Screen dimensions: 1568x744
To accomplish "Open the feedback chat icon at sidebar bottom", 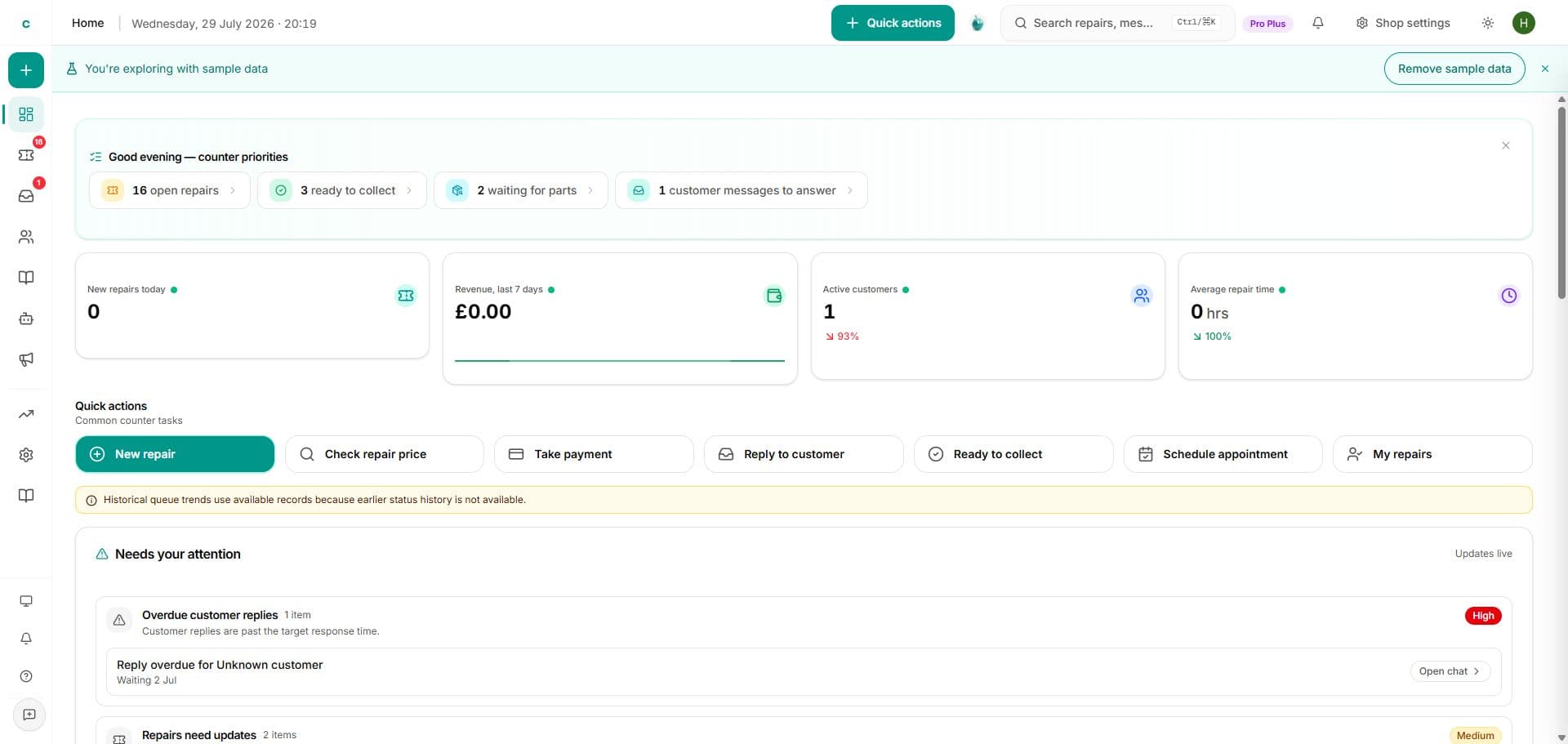I will coord(29,715).
